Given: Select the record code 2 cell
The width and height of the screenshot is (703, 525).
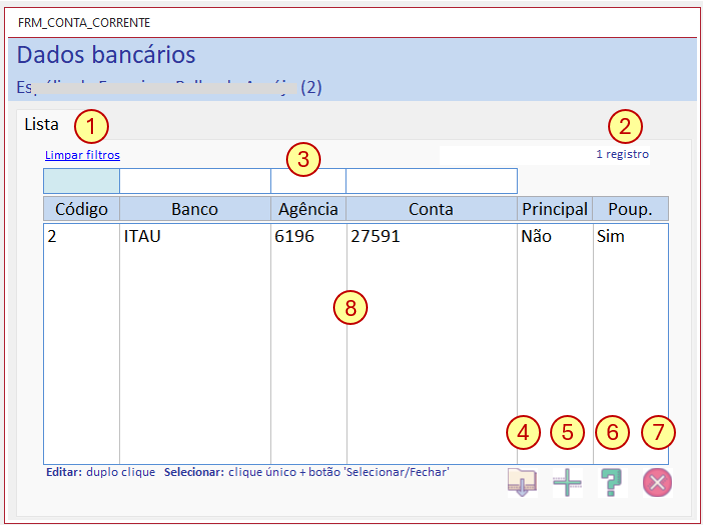Looking at the screenshot, I should [x=52, y=236].
